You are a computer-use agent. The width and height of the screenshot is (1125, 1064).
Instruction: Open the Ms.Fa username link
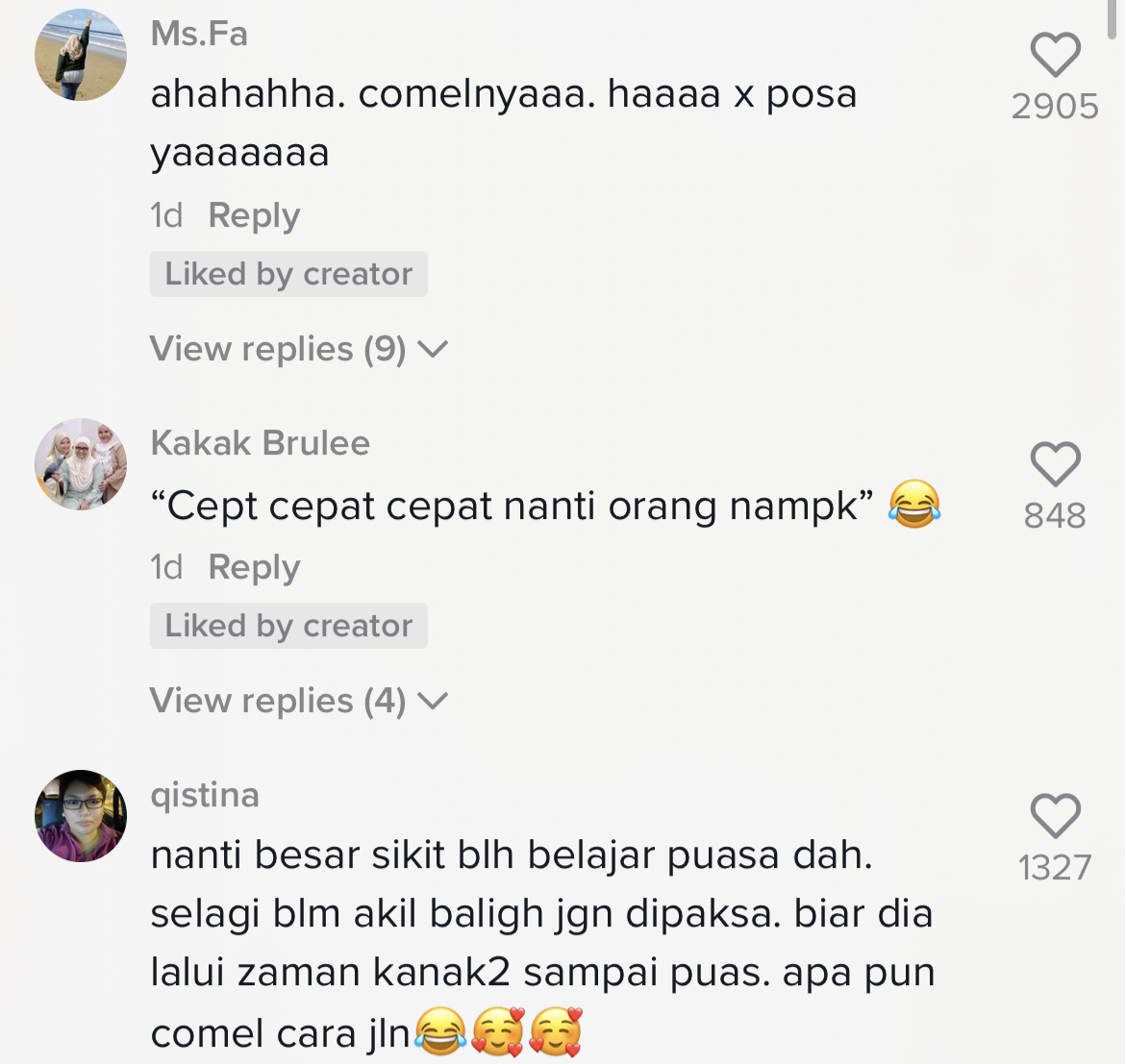199,34
